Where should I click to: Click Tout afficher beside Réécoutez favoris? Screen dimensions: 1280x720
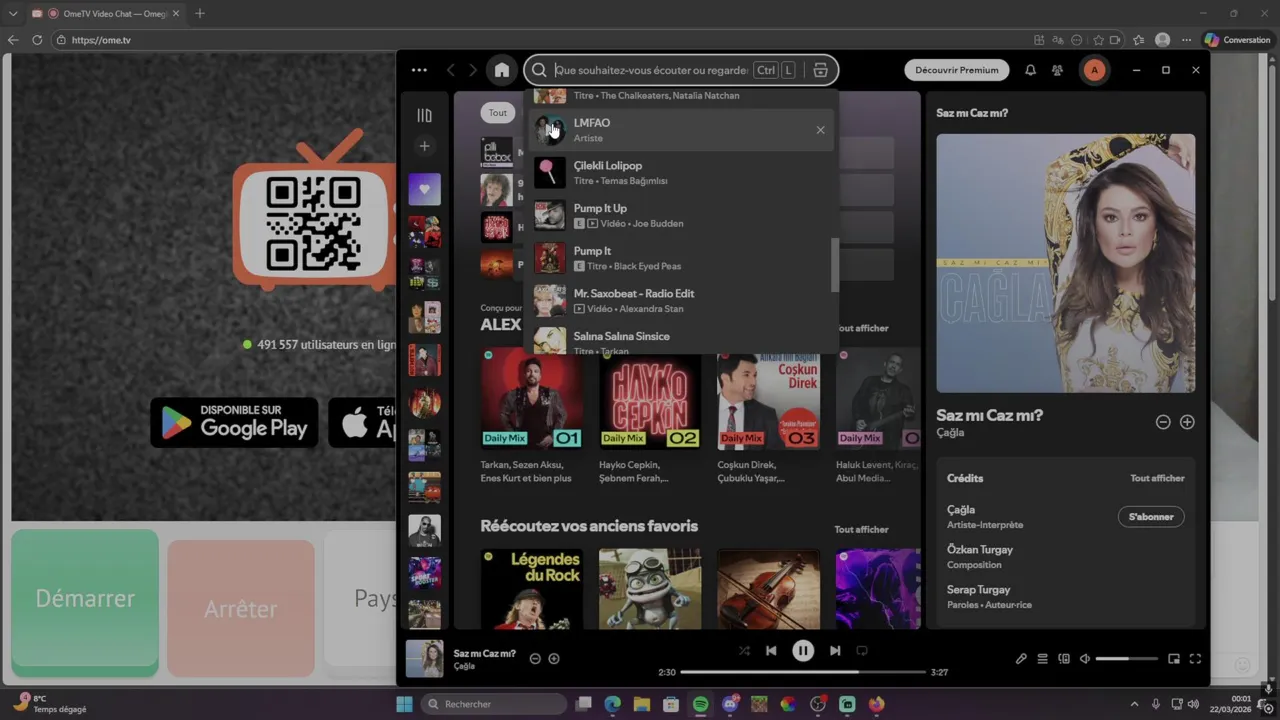click(861, 529)
